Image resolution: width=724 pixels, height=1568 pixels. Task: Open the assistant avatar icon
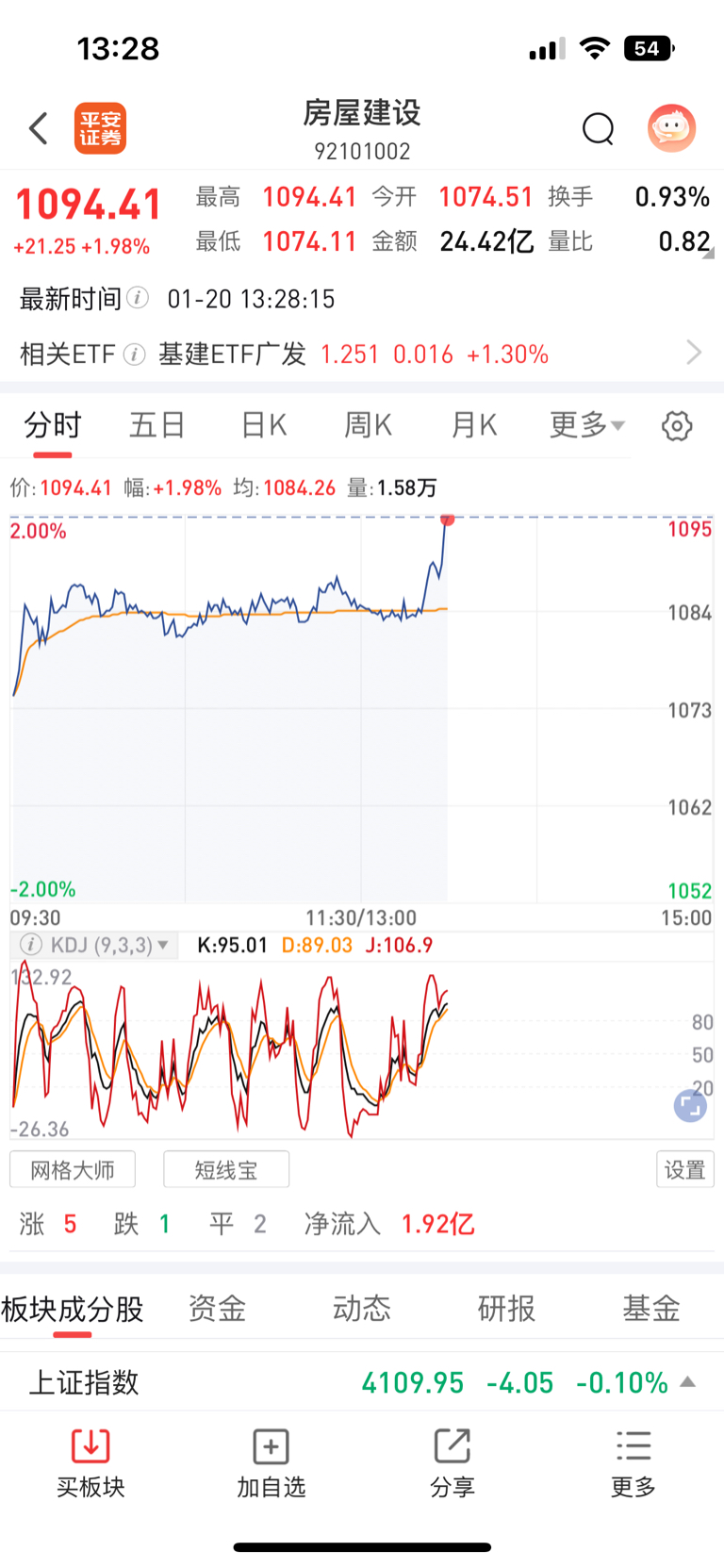(672, 128)
